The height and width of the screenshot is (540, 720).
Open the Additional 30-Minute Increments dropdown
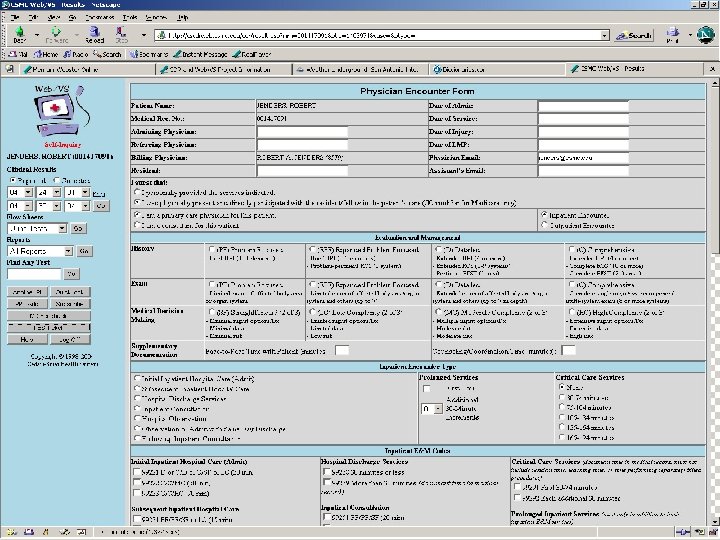pyautogui.click(x=431, y=409)
